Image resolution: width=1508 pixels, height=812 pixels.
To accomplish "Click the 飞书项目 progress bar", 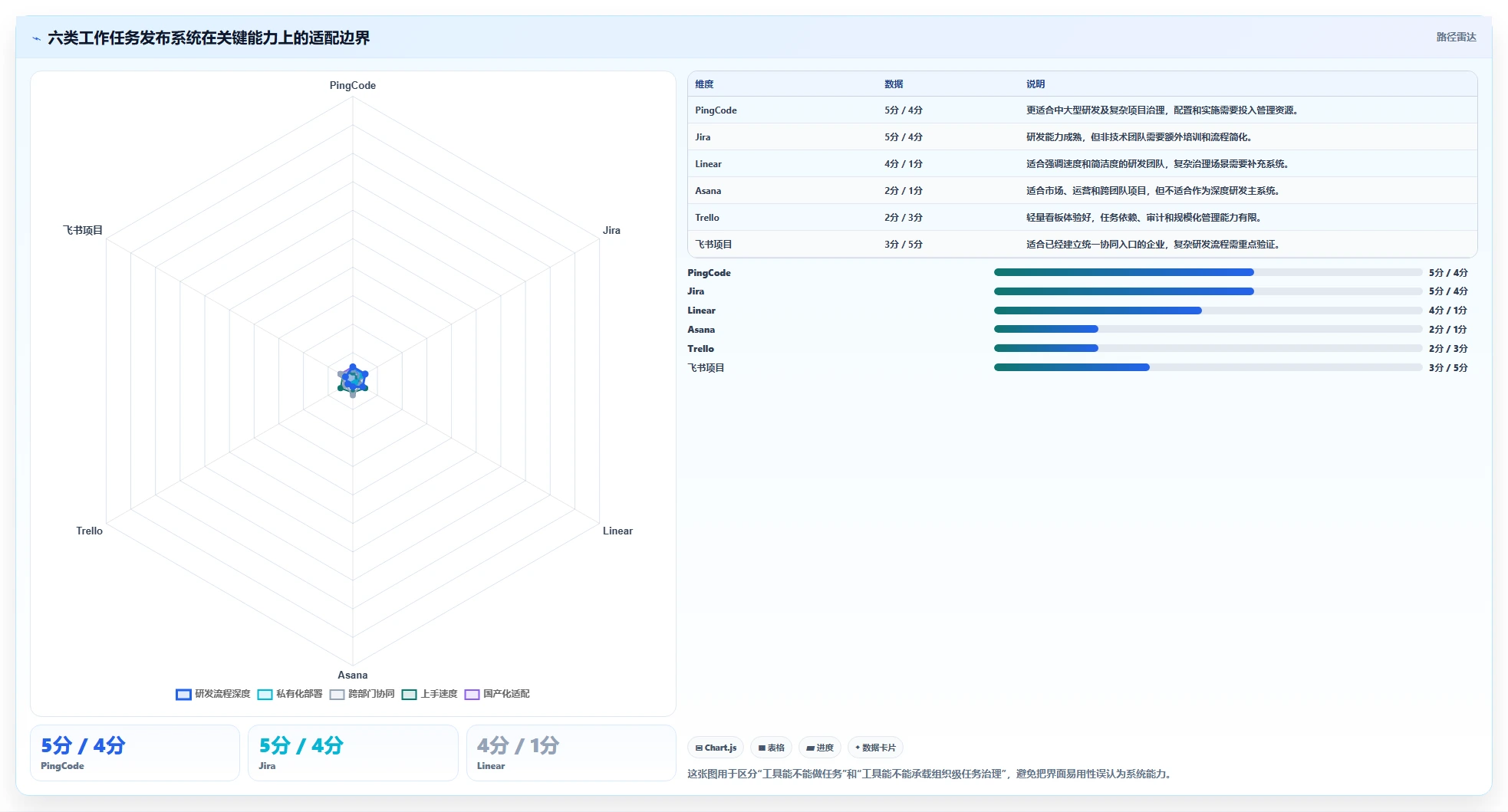I will click(x=1208, y=367).
